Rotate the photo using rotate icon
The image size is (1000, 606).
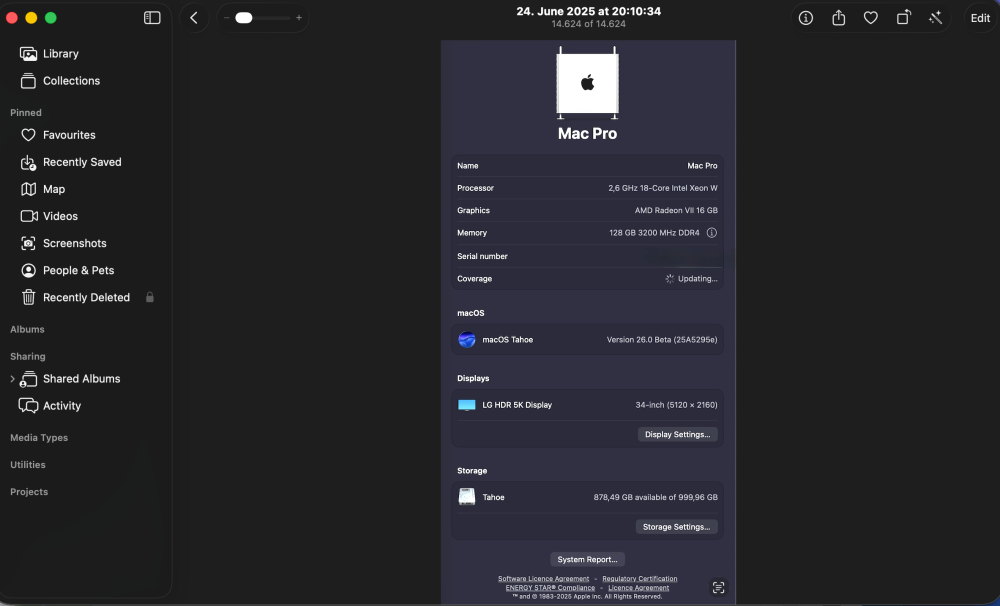coord(903,18)
